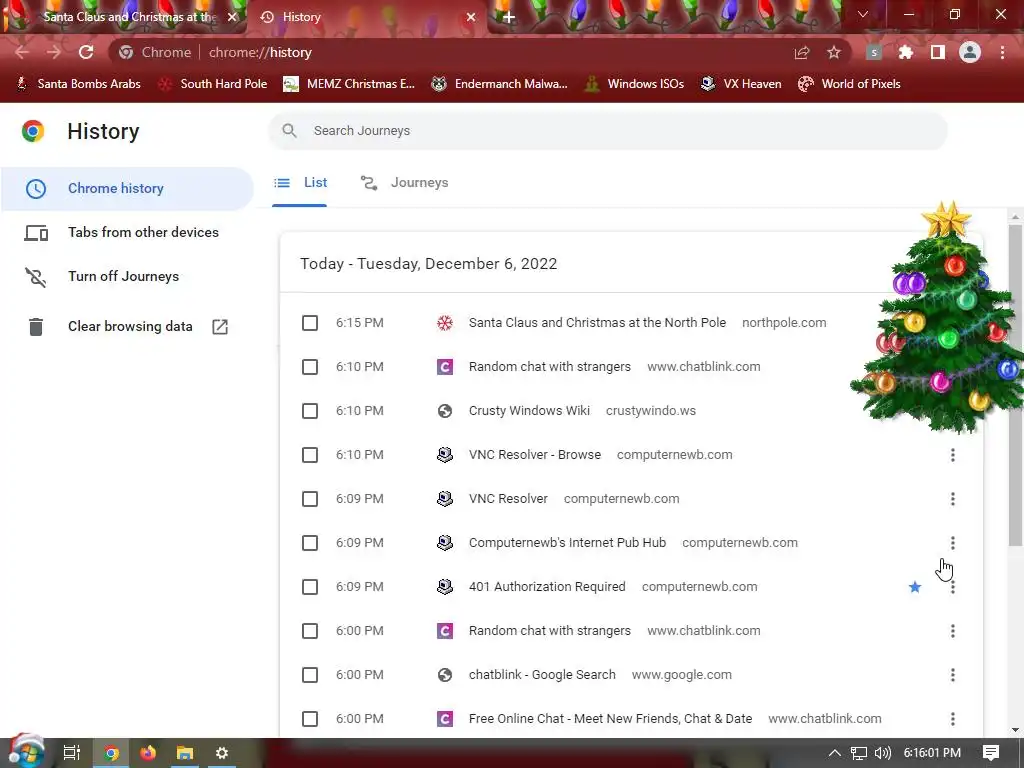
Task: Close the History tab
Action: (471, 17)
